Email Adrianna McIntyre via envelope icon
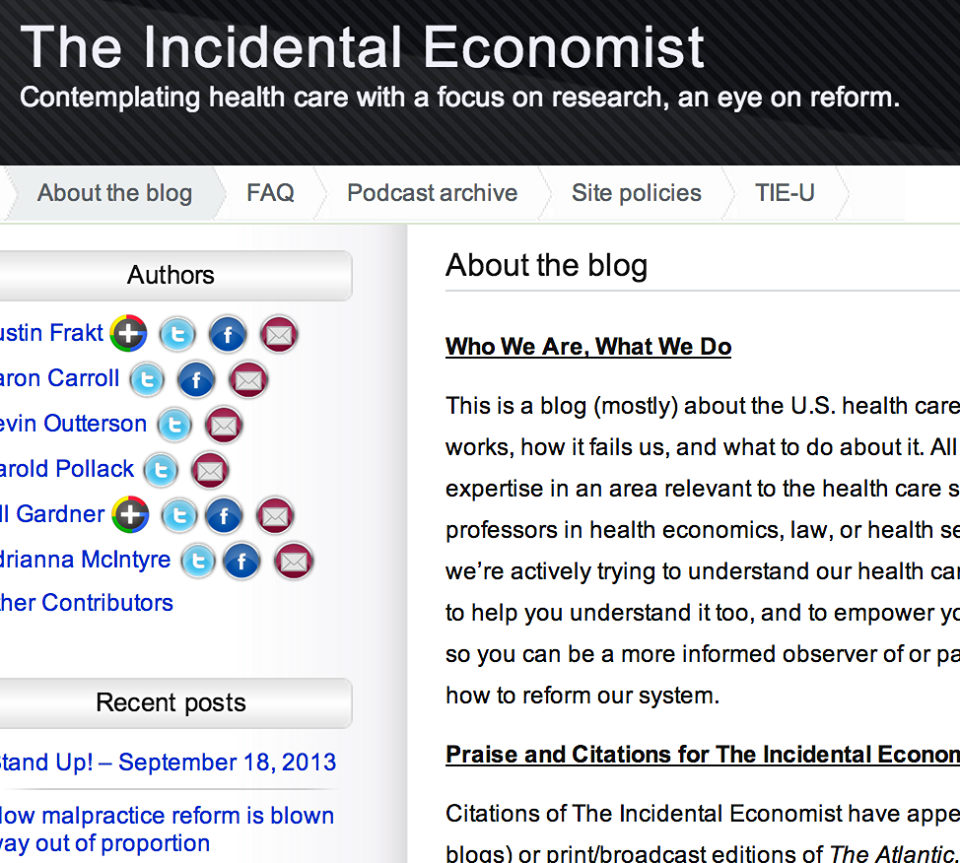 click(x=293, y=561)
